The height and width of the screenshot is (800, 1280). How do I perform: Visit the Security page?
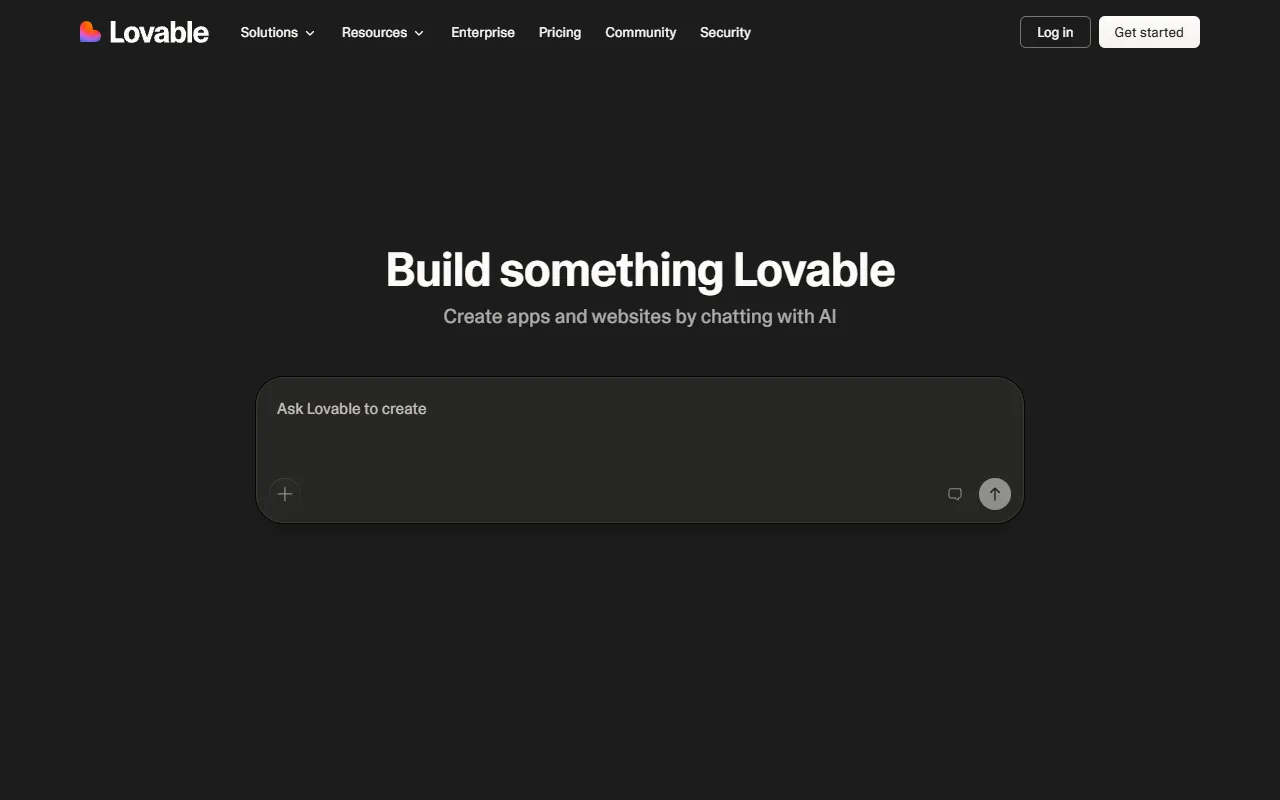[725, 32]
